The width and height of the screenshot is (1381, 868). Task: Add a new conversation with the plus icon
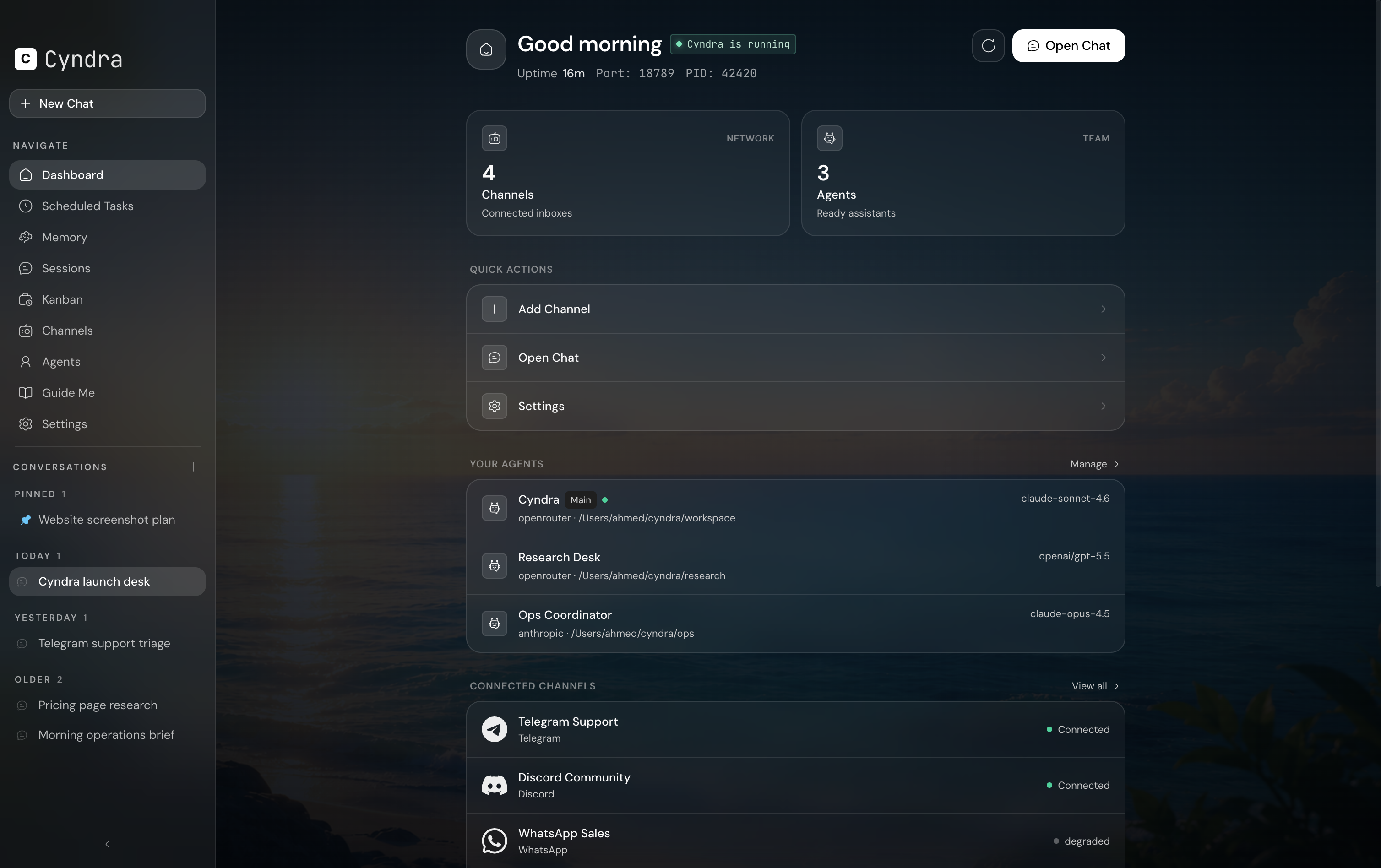point(193,467)
